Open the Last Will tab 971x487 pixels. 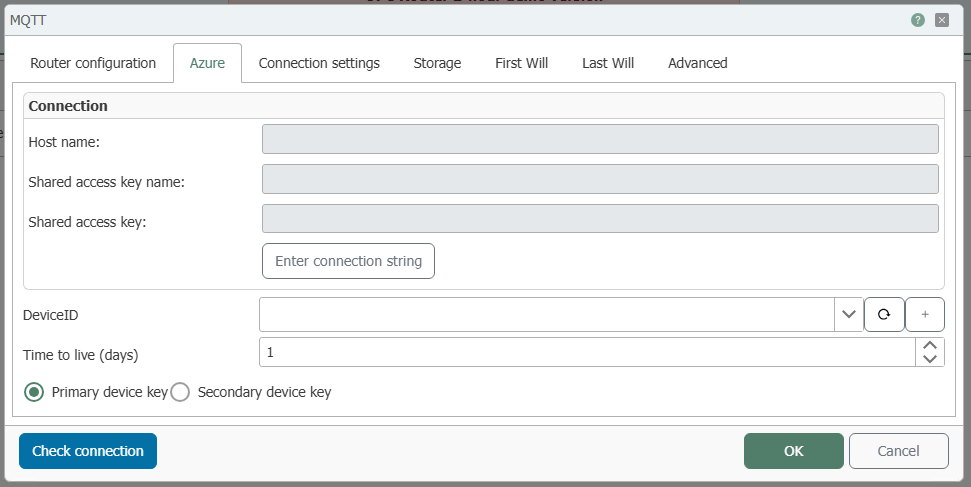point(608,63)
